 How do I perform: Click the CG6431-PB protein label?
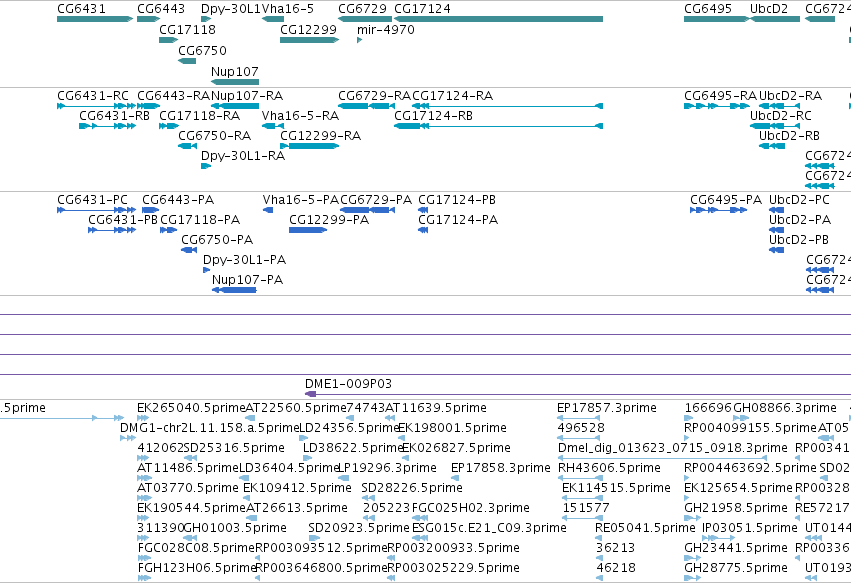coord(123,220)
